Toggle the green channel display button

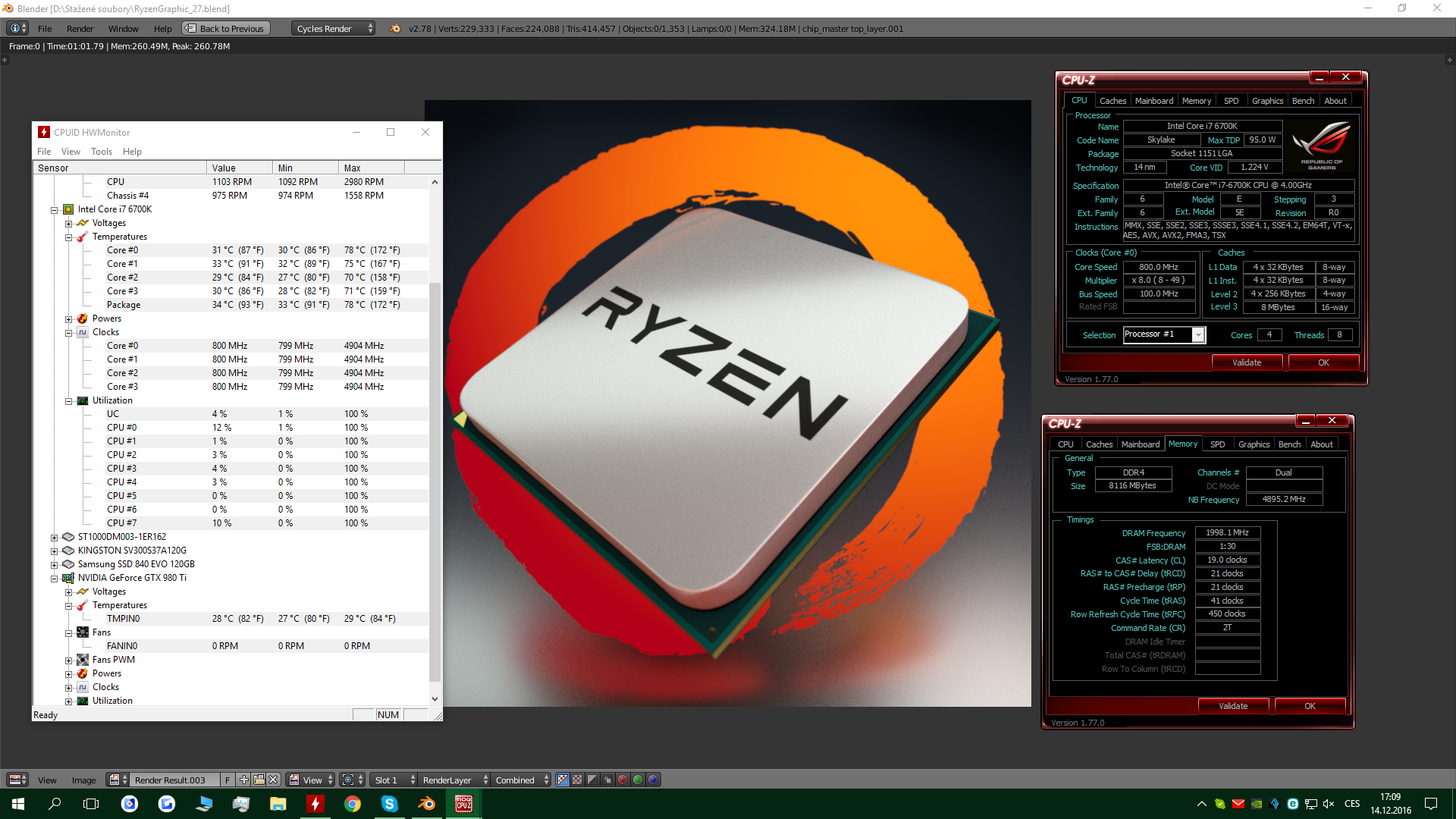[638, 780]
